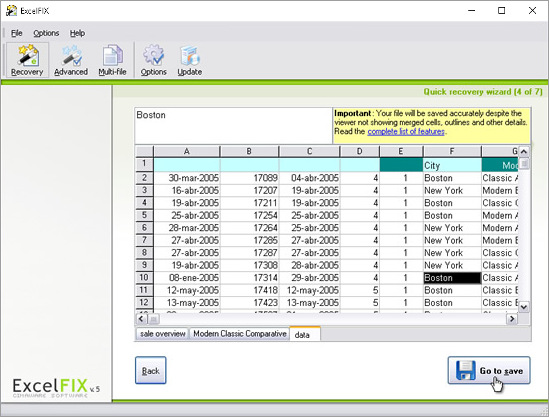Click cell 28-mar-2005 in row 6
Screen dimensions: 549x417
pyautogui.click(x=187, y=228)
